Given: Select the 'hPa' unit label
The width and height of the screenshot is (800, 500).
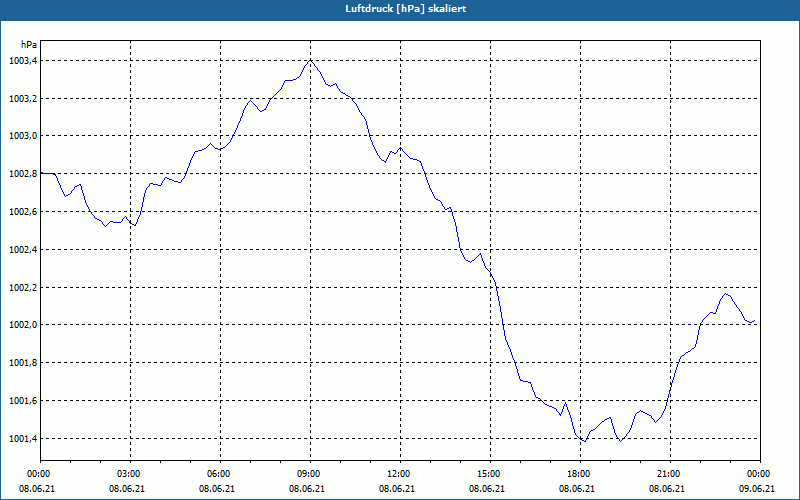Looking at the screenshot, I should pyautogui.click(x=29, y=45).
